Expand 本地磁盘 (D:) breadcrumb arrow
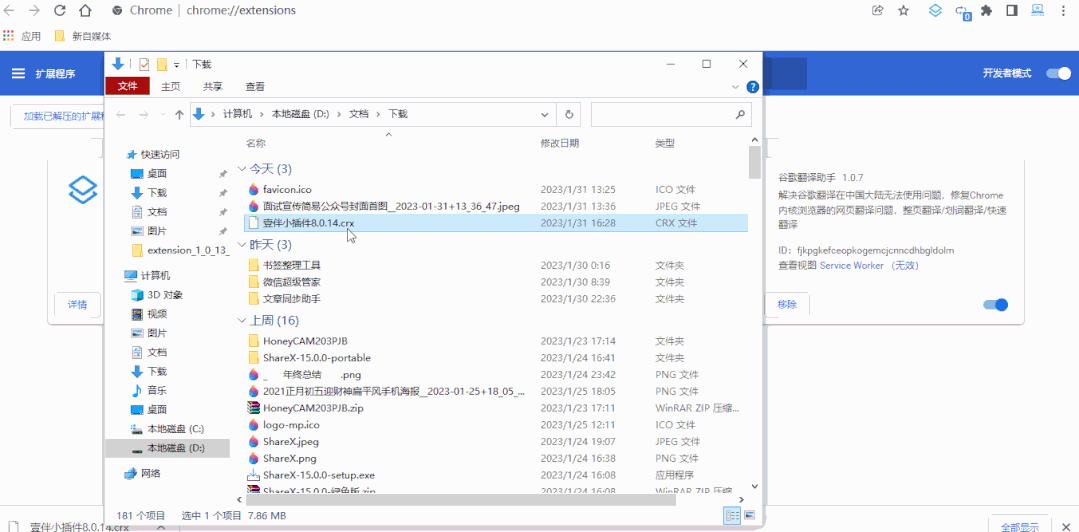Viewport: 1079px width, 532px height. pos(339,114)
